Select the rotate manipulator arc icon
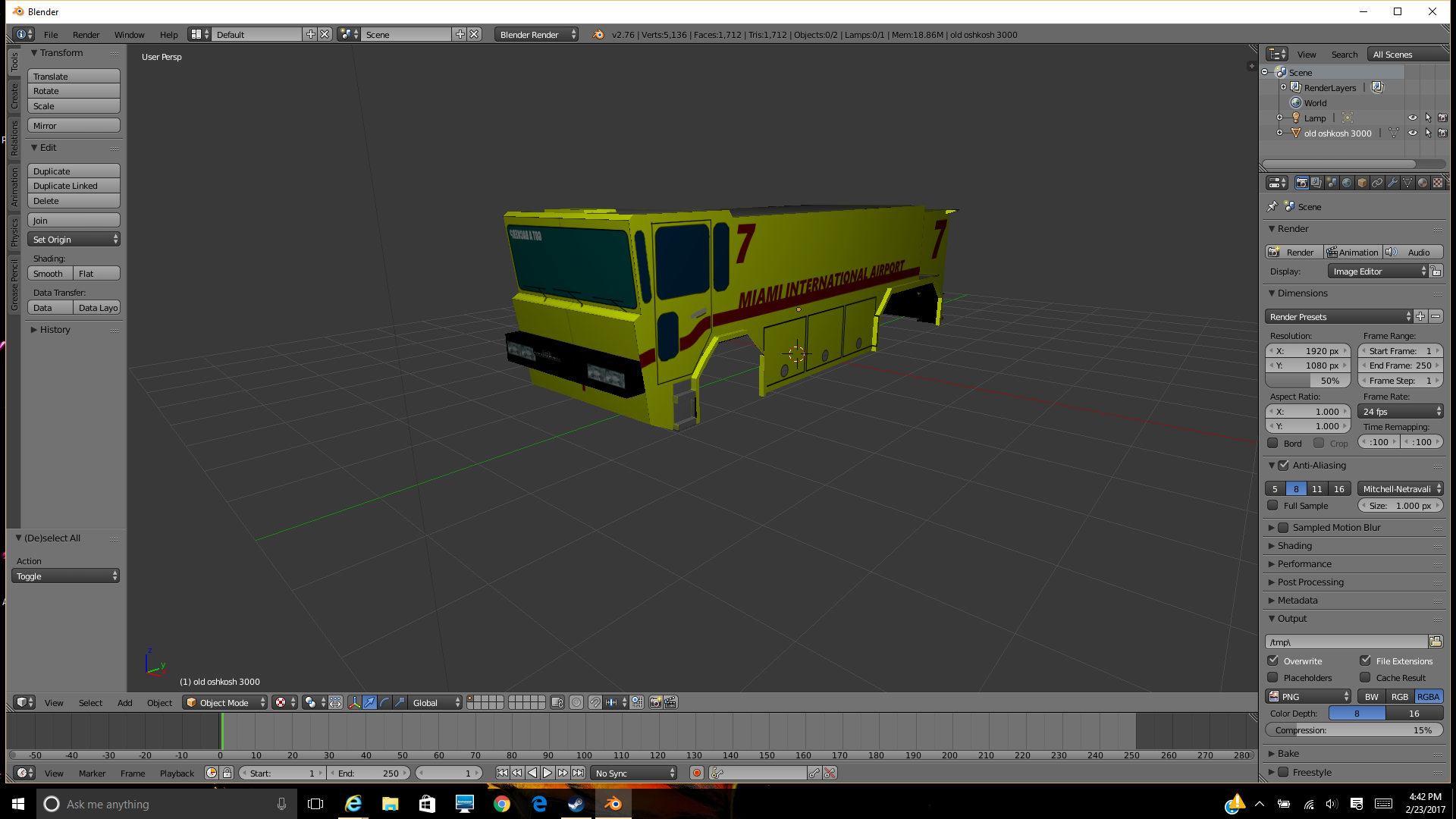This screenshot has height=819, width=1456. pyautogui.click(x=384, y=702)
